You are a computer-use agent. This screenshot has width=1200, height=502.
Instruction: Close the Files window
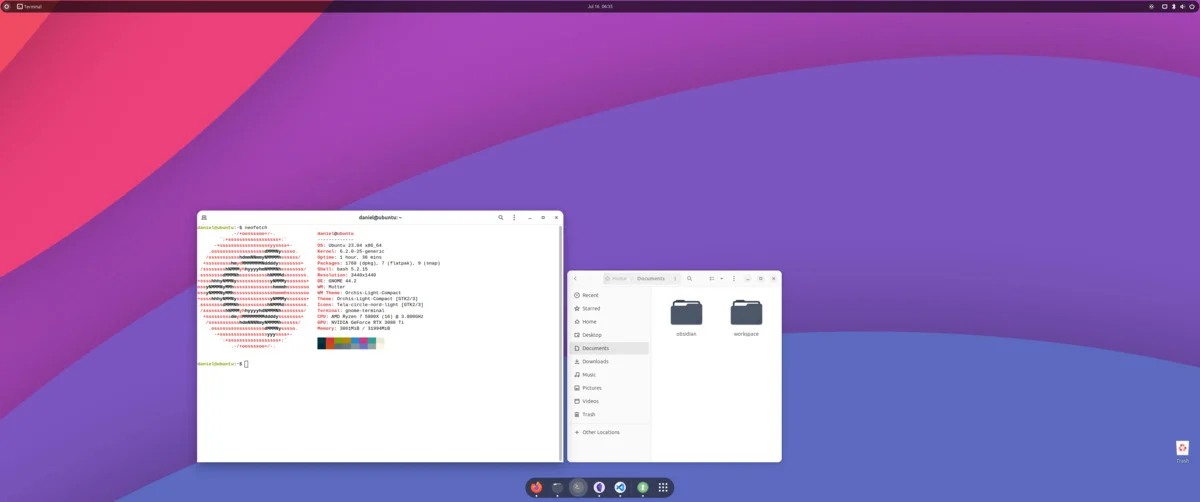(x=773, y=278)
